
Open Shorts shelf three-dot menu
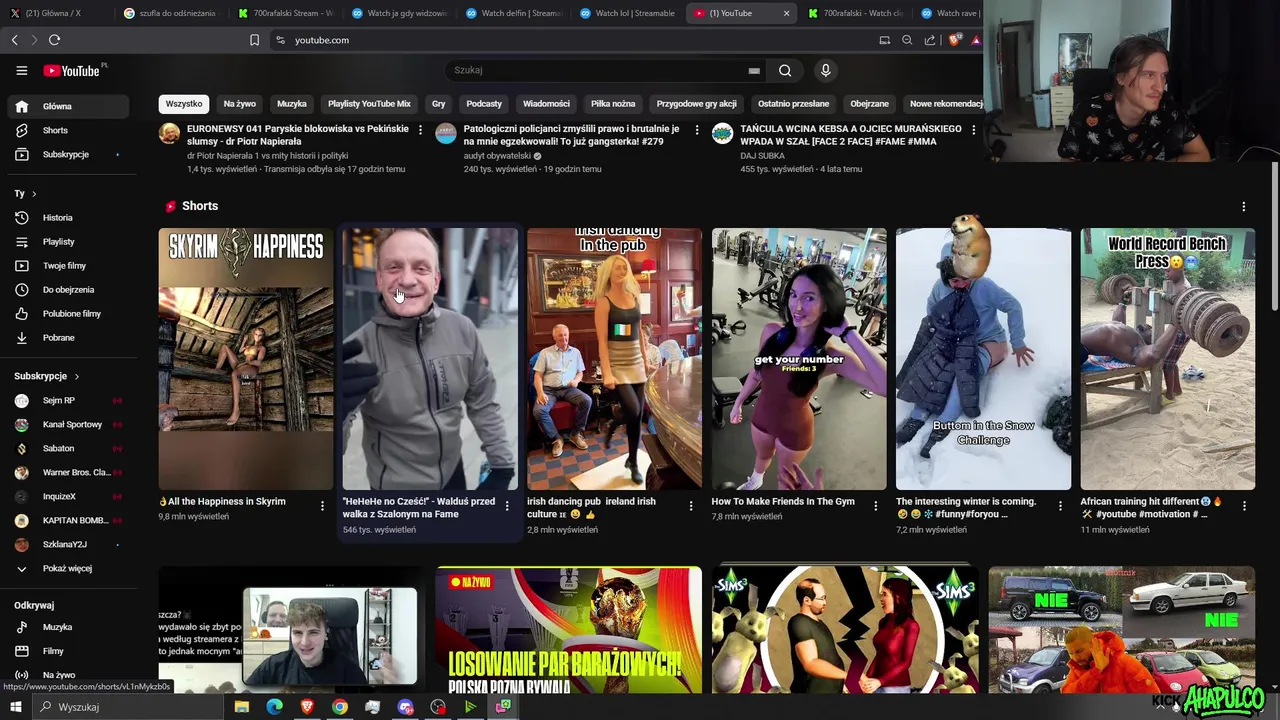click(x=1244, y=206)
